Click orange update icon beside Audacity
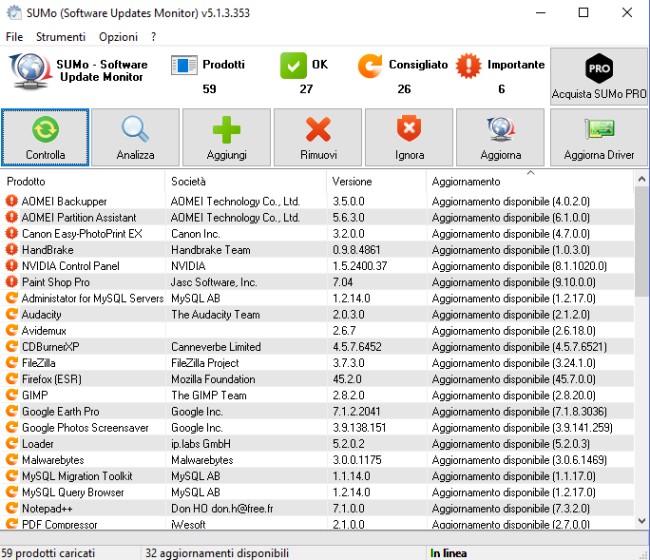Viewport: 650px width, 560px height. (12, 314)
